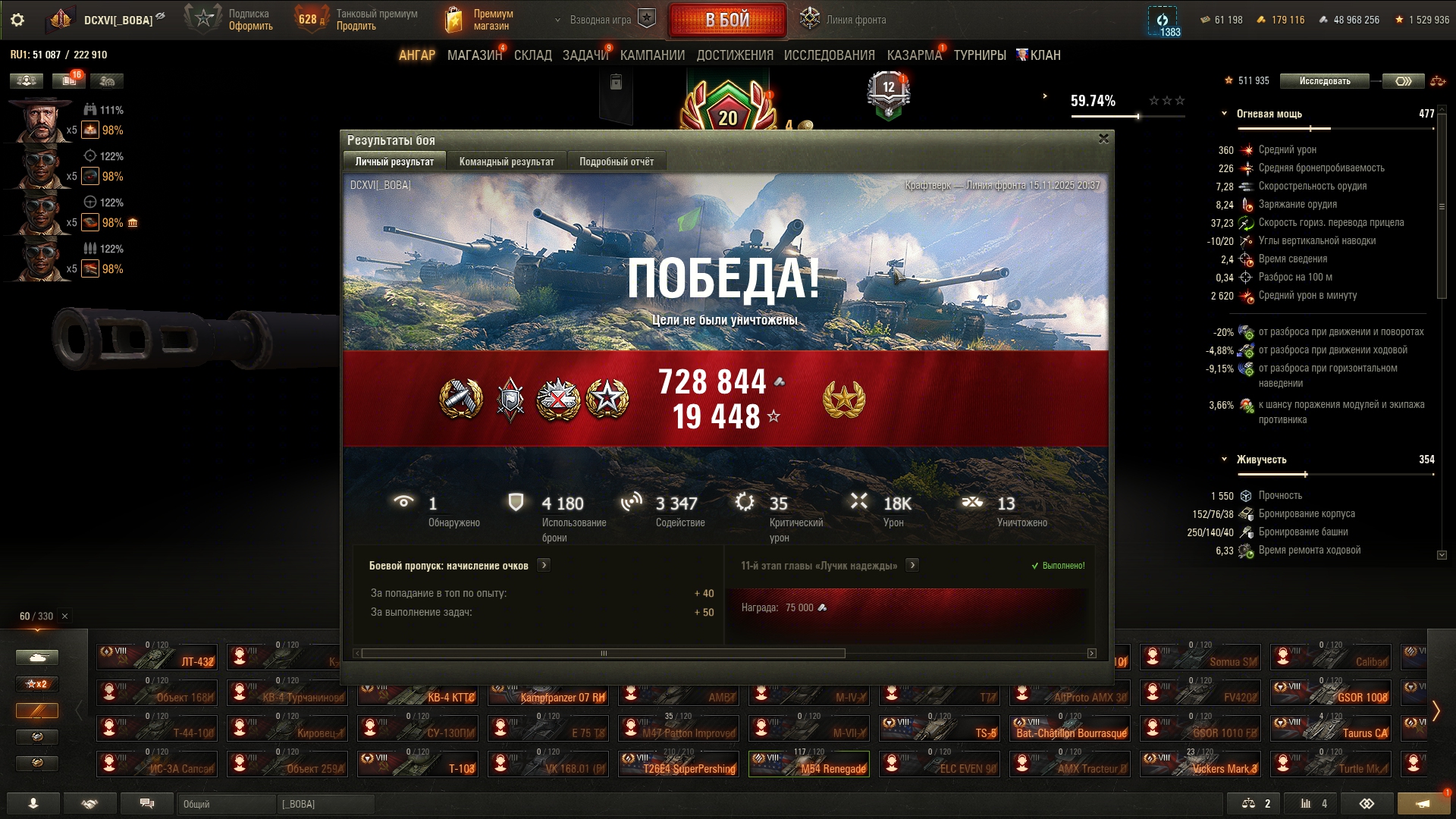Open the handshake referral program icon
This screenshot has width=1456, height=819.
[89, 803]
